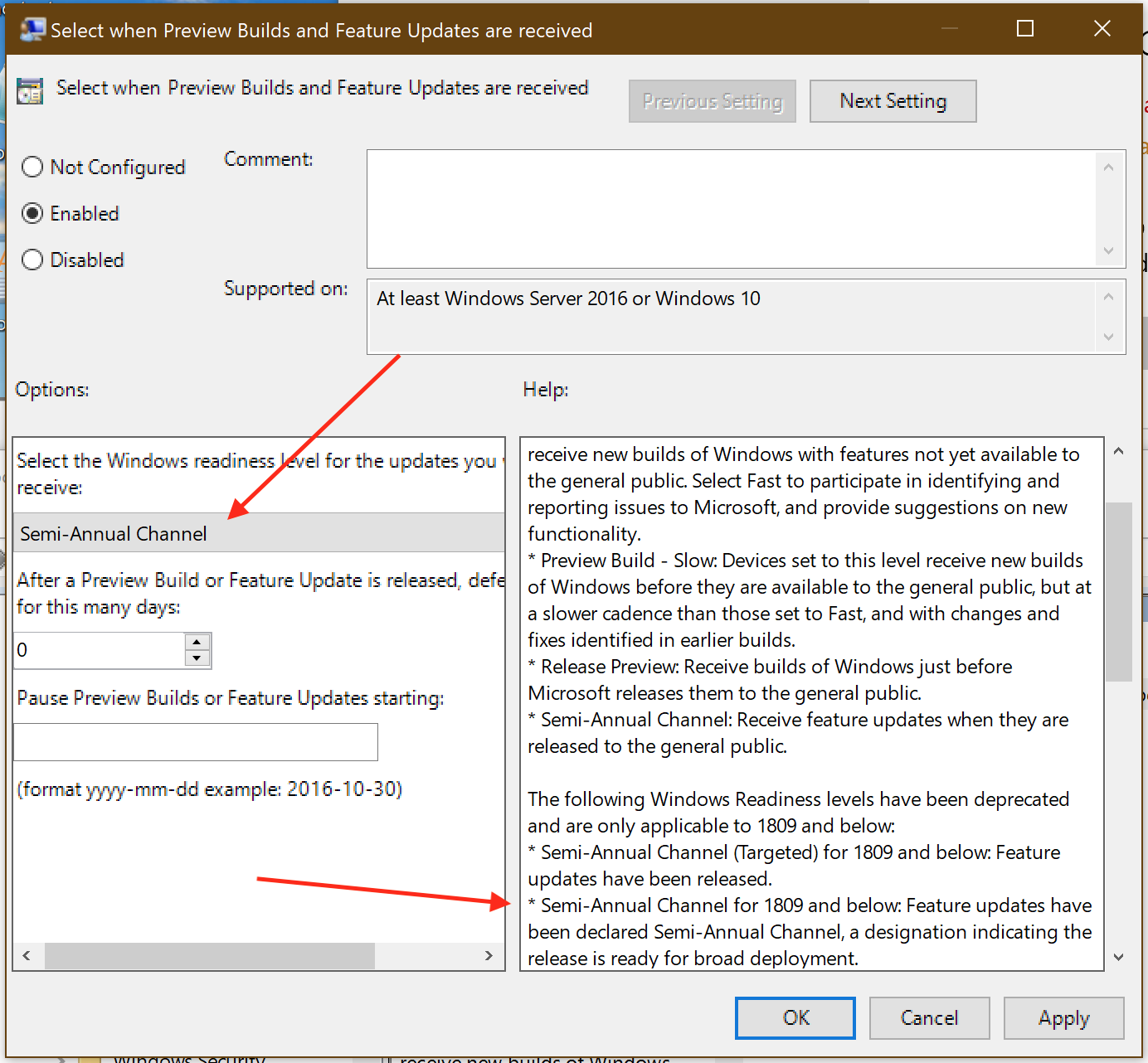Click the Supported on scroll down arrow
This screenshot has width=1148, height=1063.
coord(1109,337)
